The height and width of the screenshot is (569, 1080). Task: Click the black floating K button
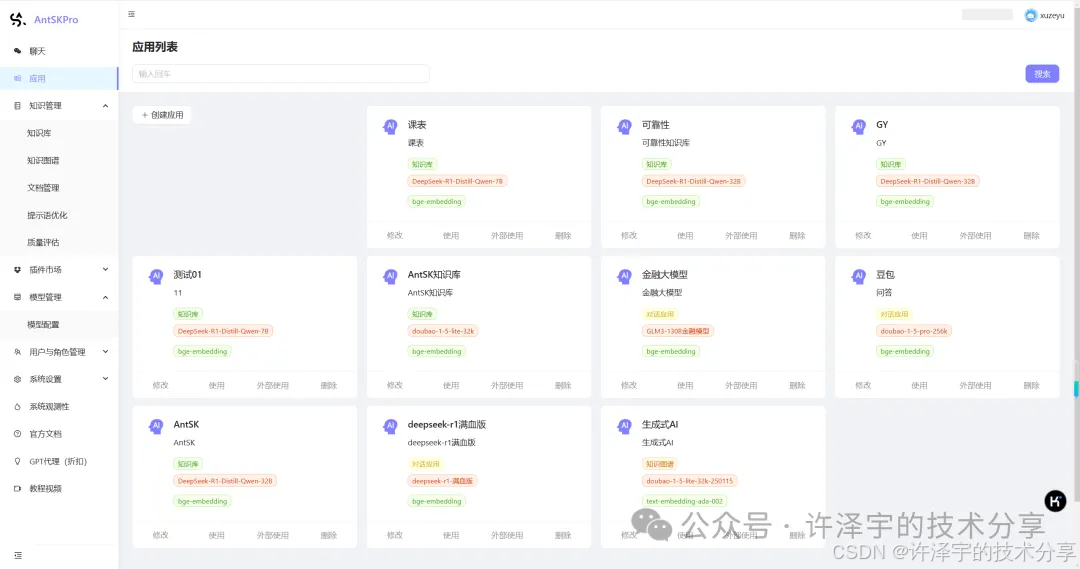click(1055, 501)
